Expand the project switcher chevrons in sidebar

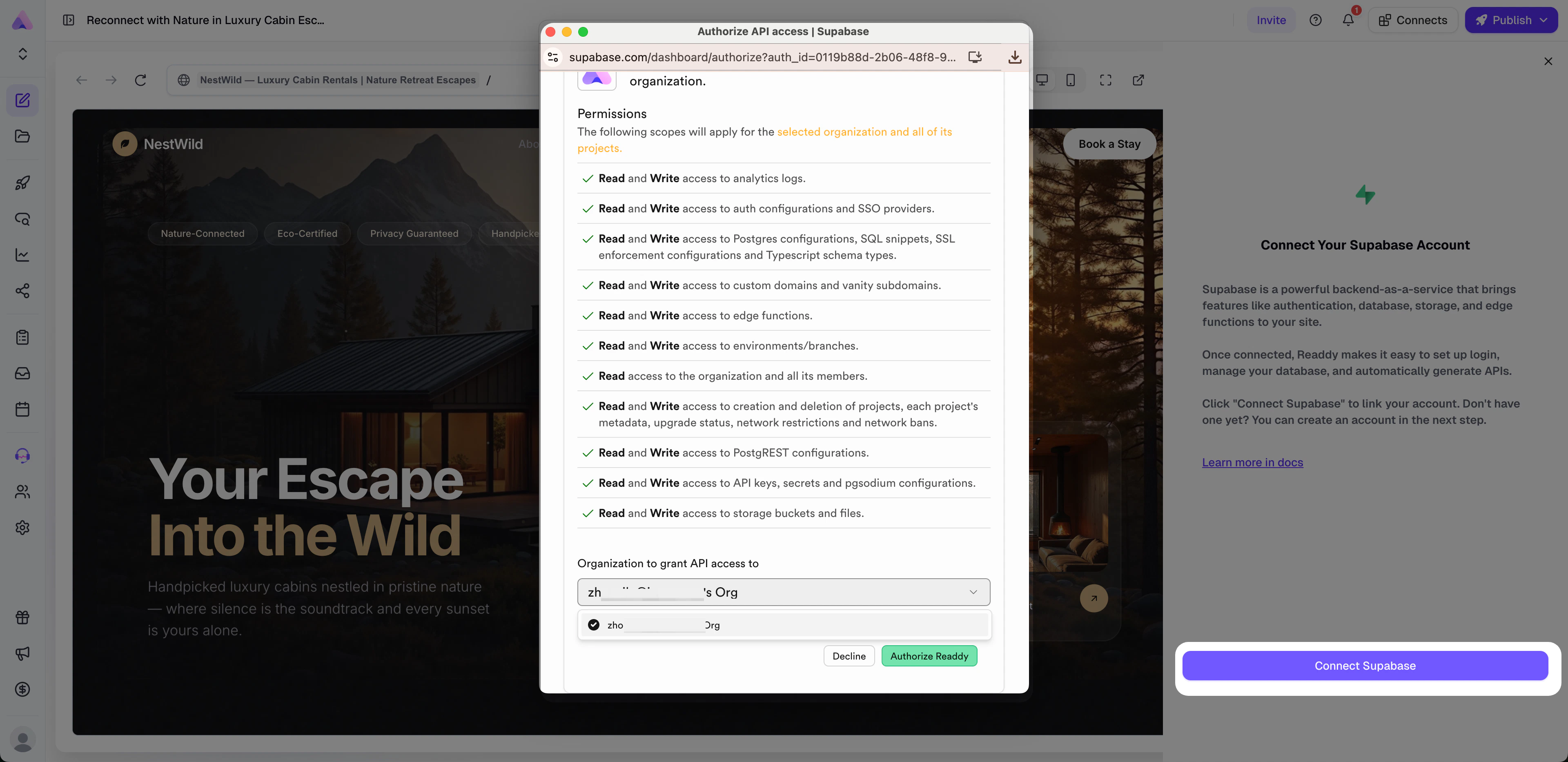click(x=22, y=54)
